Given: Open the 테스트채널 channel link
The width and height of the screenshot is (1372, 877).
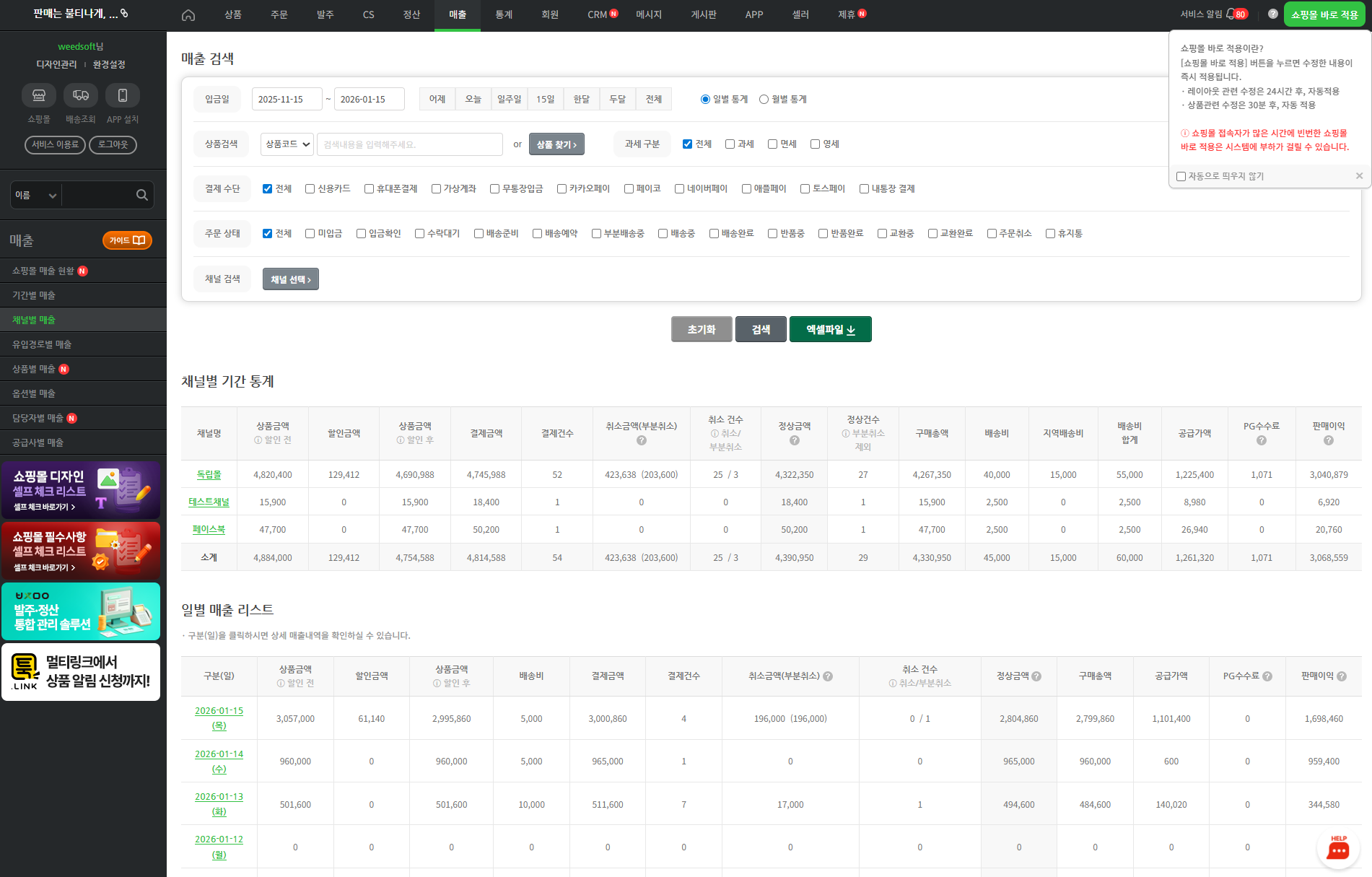Looking at the screenshot, I should [209, 502].
